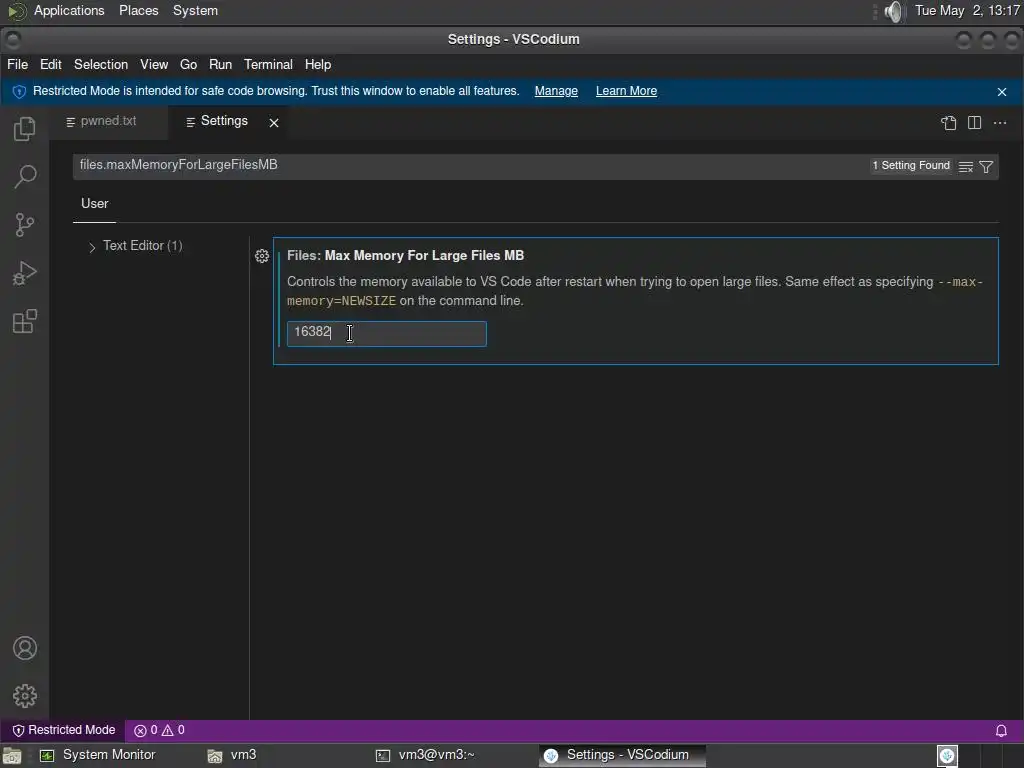This screenshot has height=768, width=1024.
Task: Click the '1 Setting Found' indicator
Action: [910, 166]
